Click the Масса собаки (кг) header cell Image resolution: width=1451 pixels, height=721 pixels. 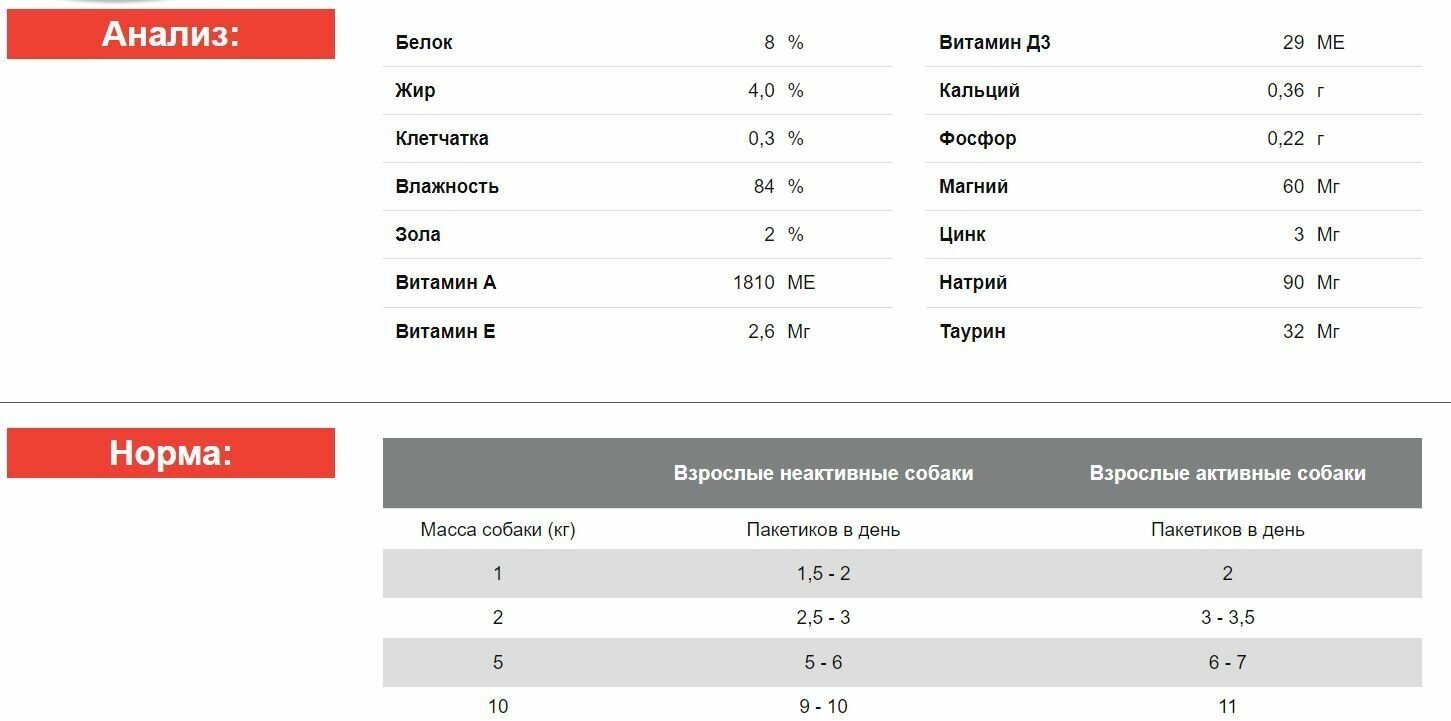498,530
